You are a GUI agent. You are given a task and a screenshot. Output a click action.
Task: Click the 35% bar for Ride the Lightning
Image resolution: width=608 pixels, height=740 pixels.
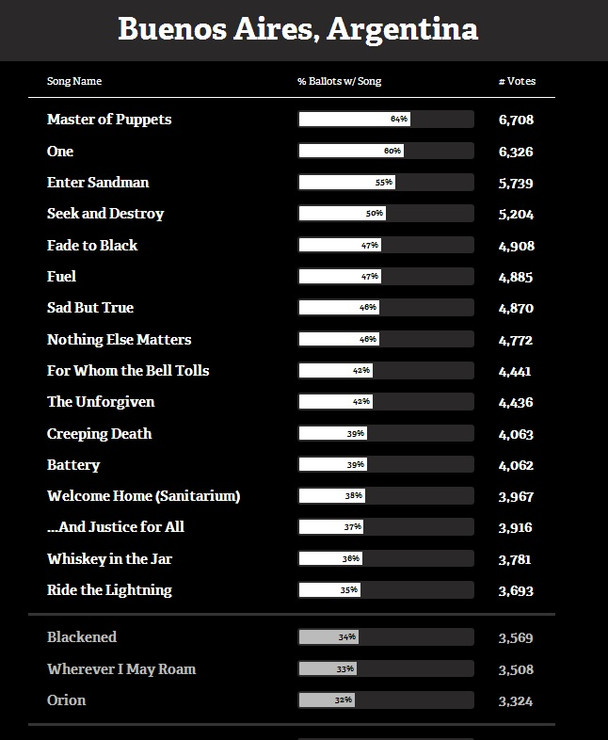329,590
